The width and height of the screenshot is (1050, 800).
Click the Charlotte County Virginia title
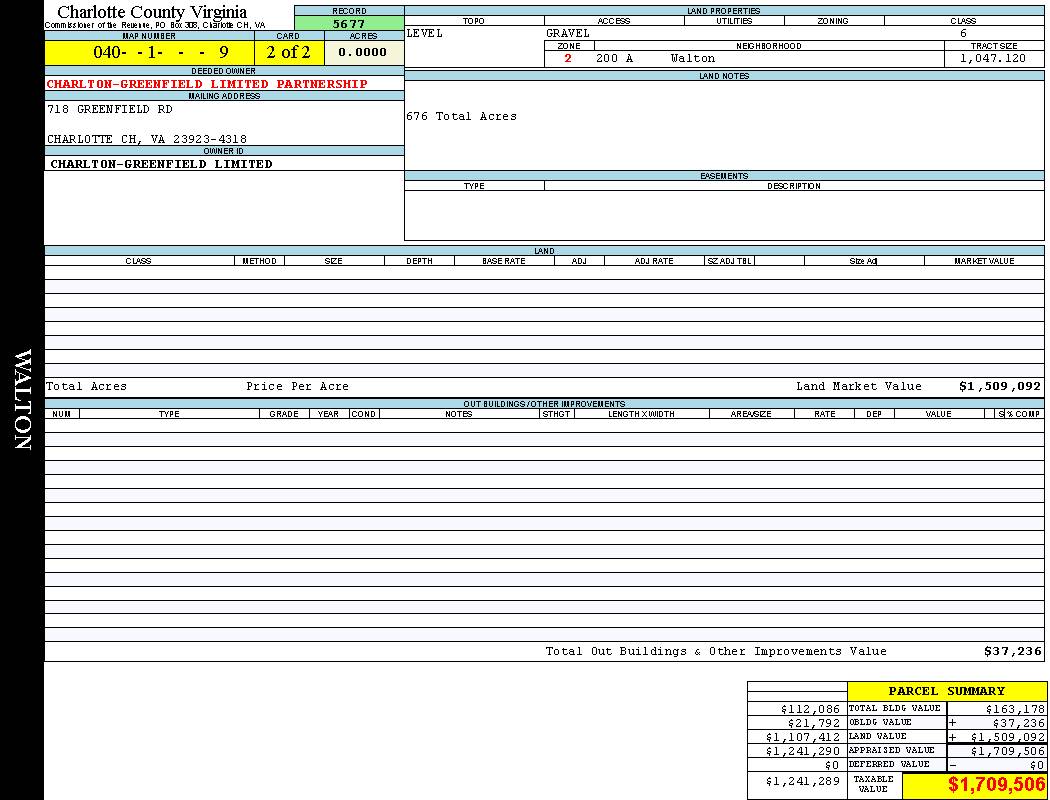(152, 12)
